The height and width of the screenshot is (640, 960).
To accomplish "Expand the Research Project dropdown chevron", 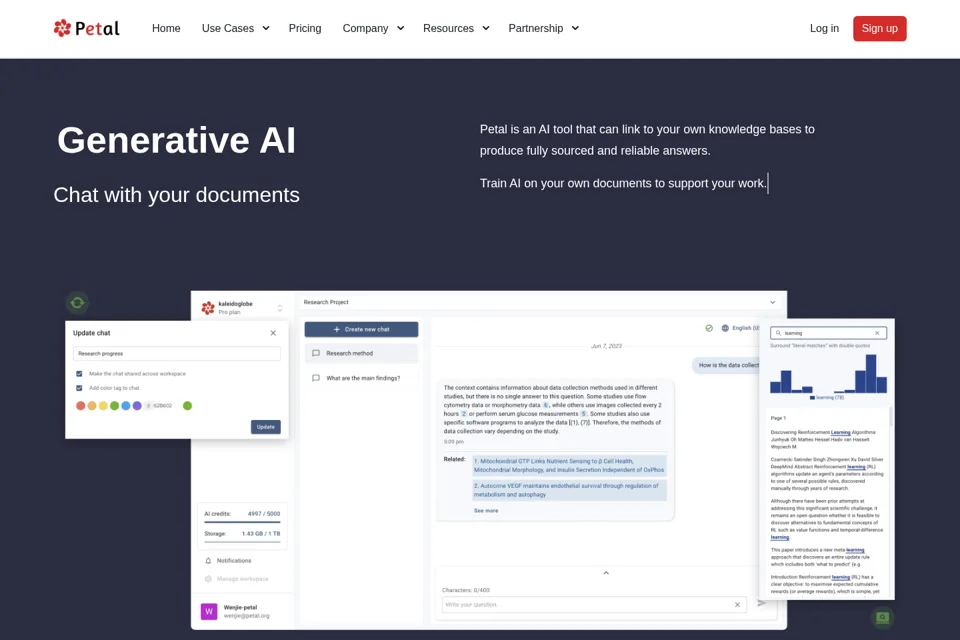I will coord(773,302).
